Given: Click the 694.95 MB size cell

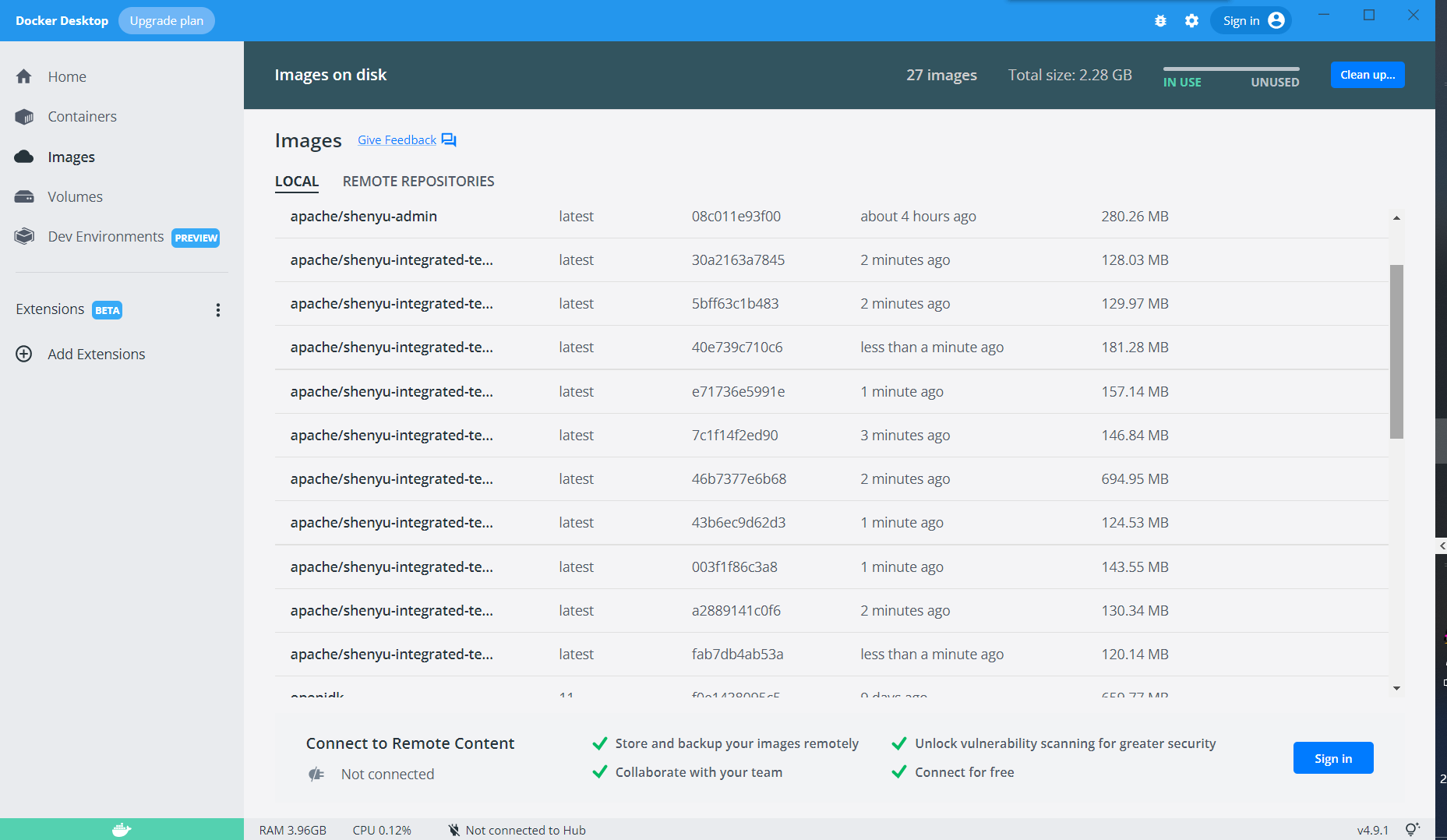Looking at the screenshot, I should [x=1135, y=479].
